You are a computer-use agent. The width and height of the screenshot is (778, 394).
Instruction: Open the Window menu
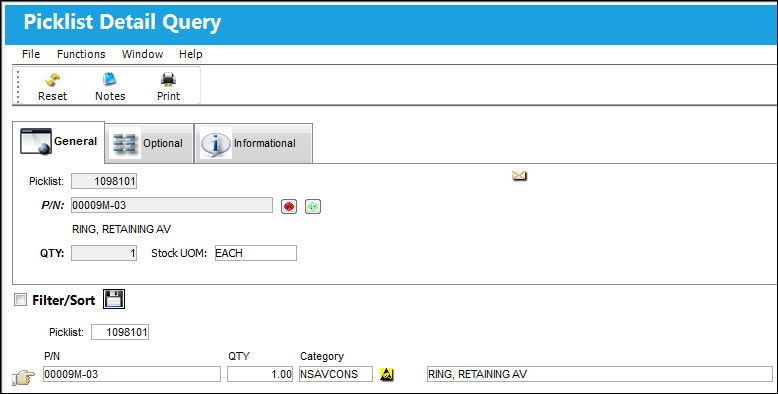point(142,54)
